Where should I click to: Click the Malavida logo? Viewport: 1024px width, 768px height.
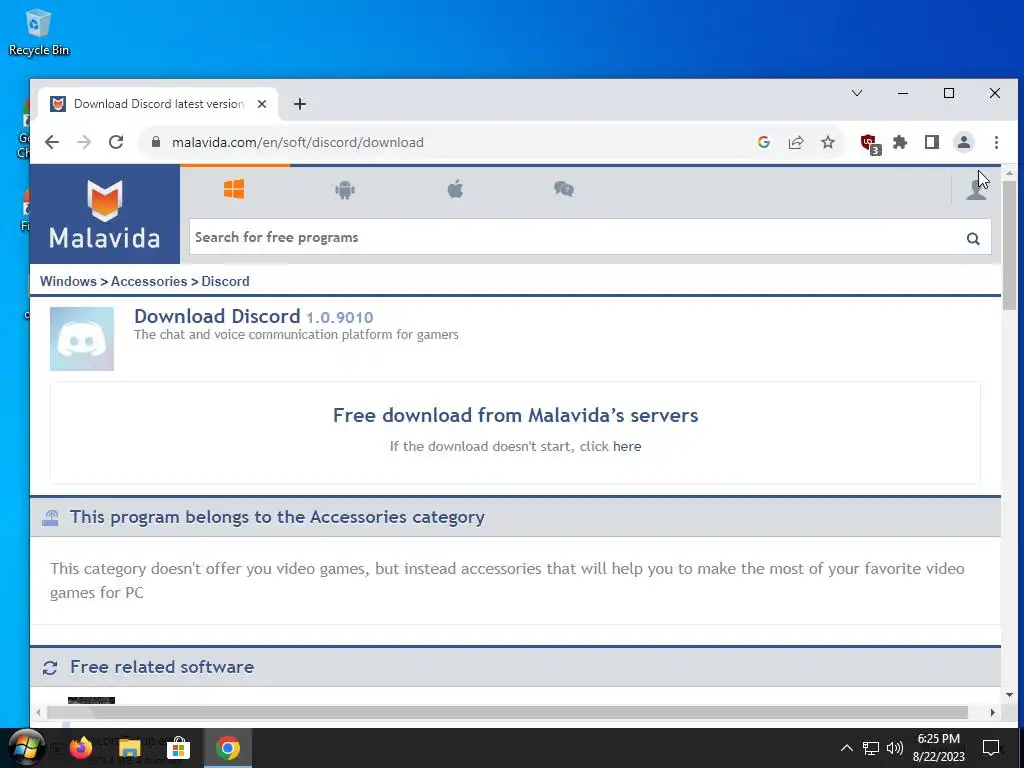point(104,214)
